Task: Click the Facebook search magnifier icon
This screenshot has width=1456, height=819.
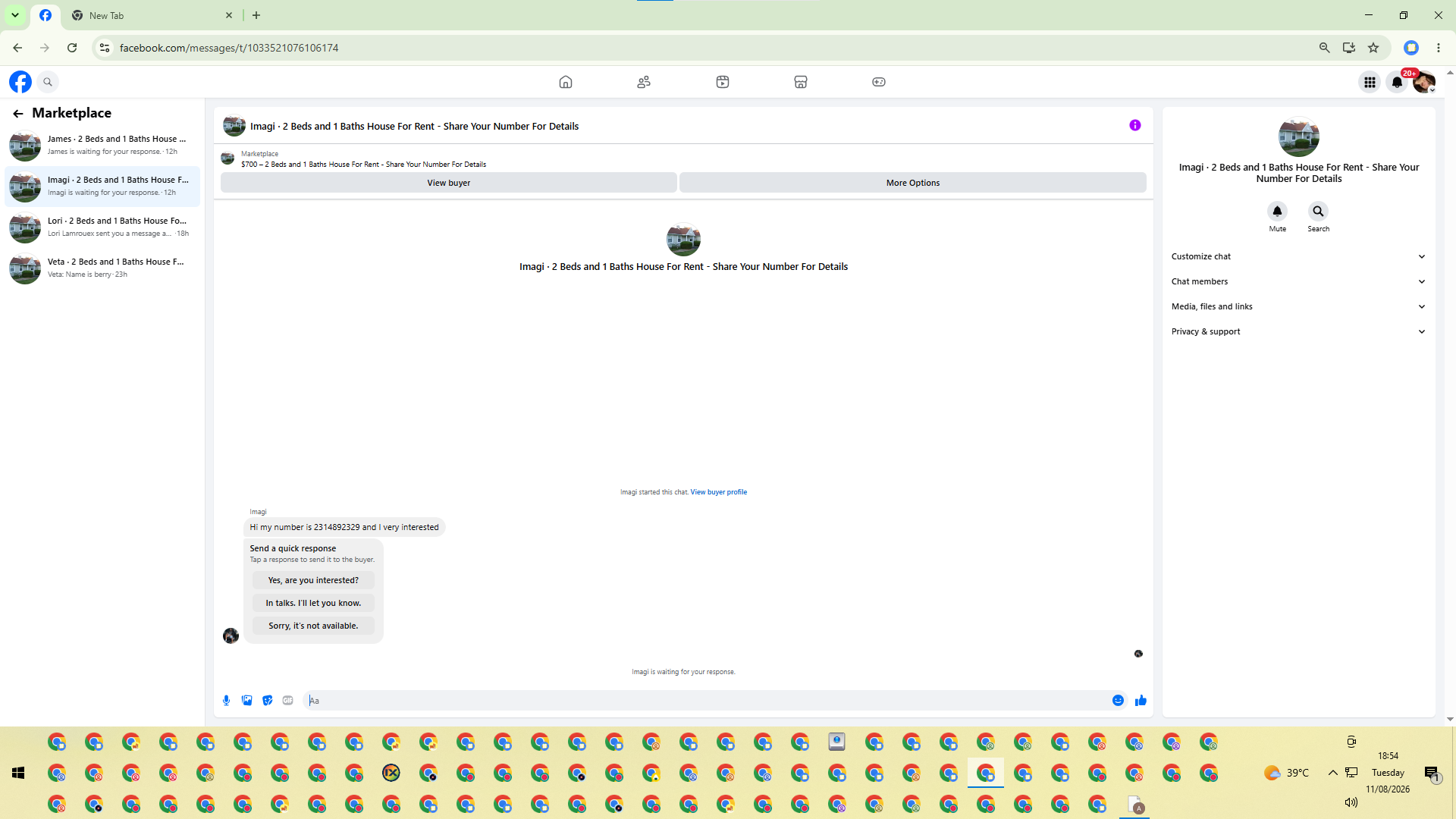Action: pos(48,82)
